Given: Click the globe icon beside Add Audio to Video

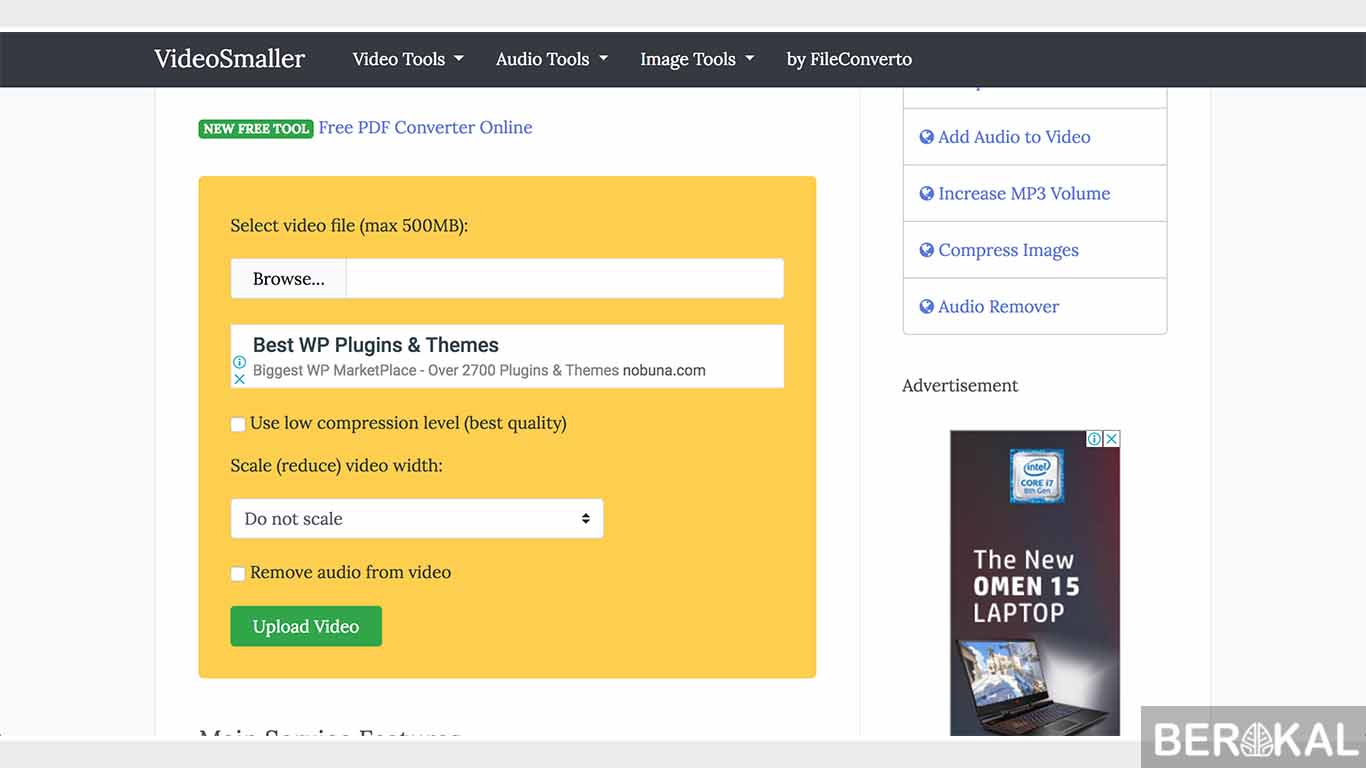Looking at the screenshot, I should click(x=926, y=136).
